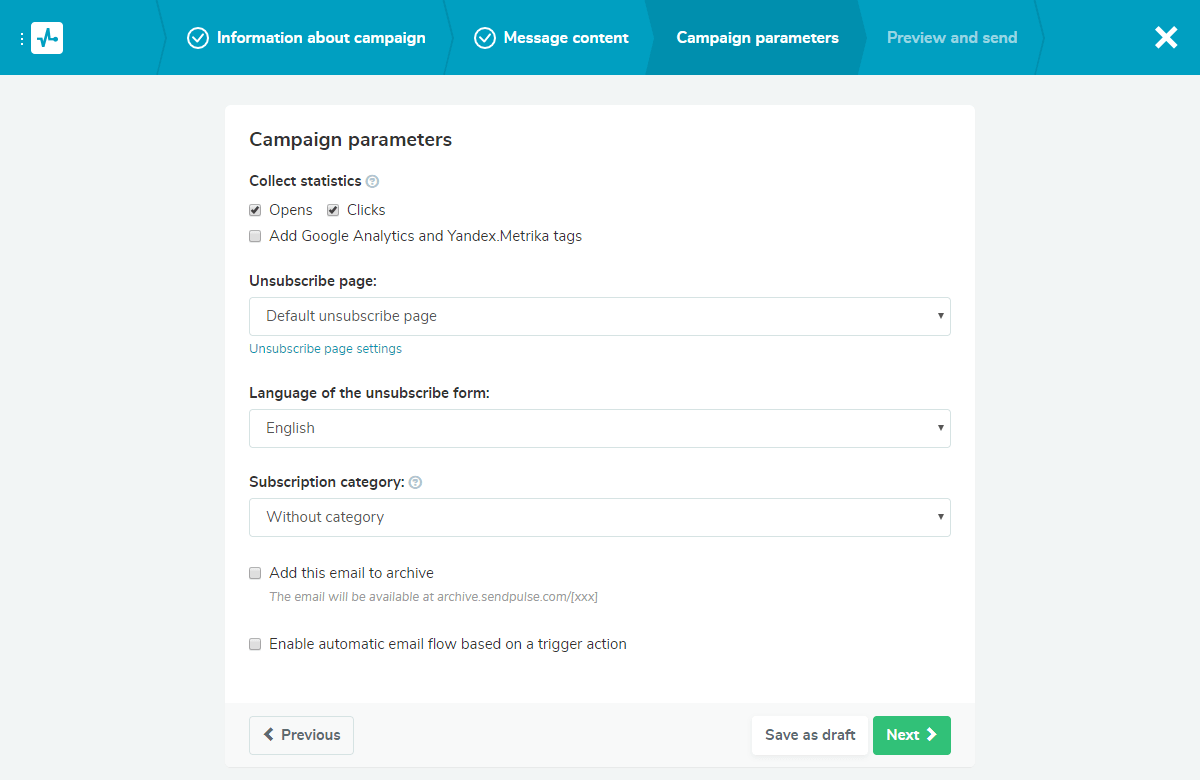This screenshot has height=780, width=1200.
Task: Click the Collect statistics help icon
Action: [372, 182]
